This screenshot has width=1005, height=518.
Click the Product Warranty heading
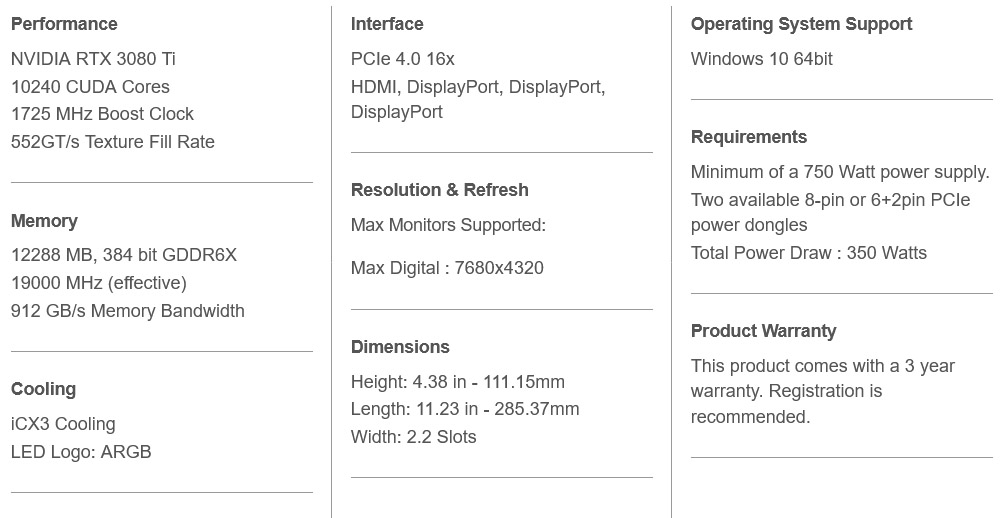[x=763, y=331]
